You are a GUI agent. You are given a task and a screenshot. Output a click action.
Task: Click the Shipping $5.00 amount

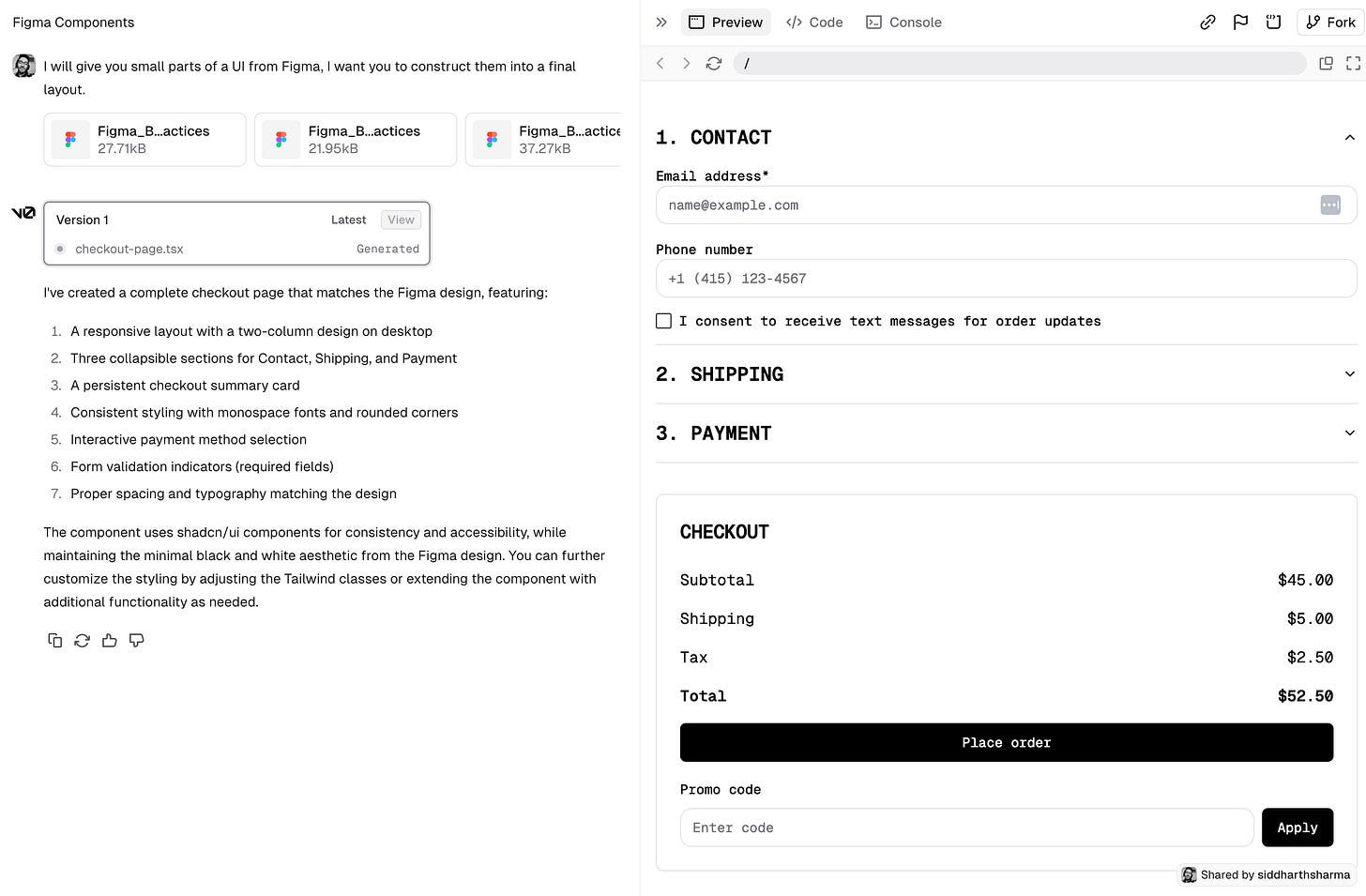(1310, 618)
